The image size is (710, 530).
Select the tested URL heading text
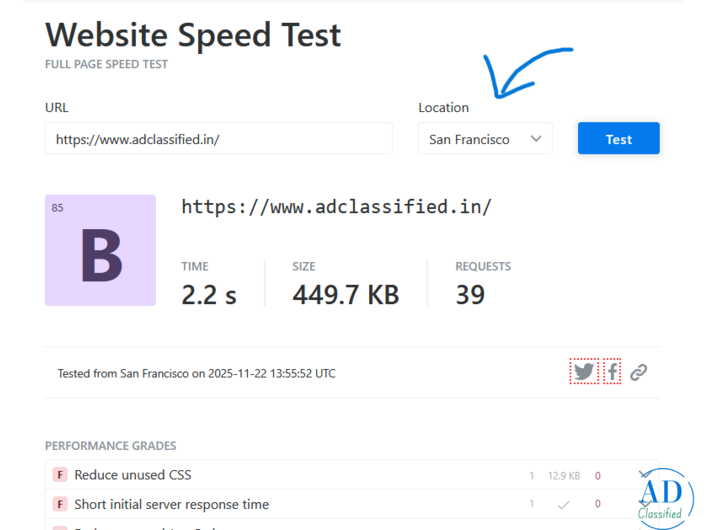point(336,207)
